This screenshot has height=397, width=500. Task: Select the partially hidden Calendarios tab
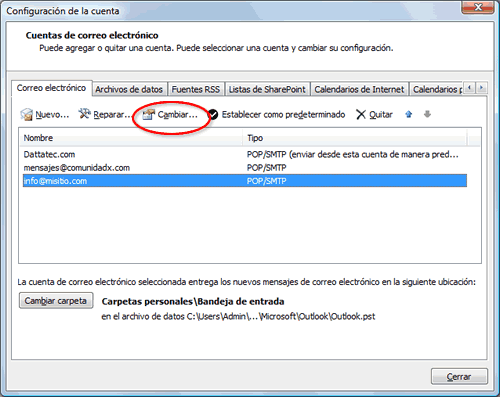(437, 89)
